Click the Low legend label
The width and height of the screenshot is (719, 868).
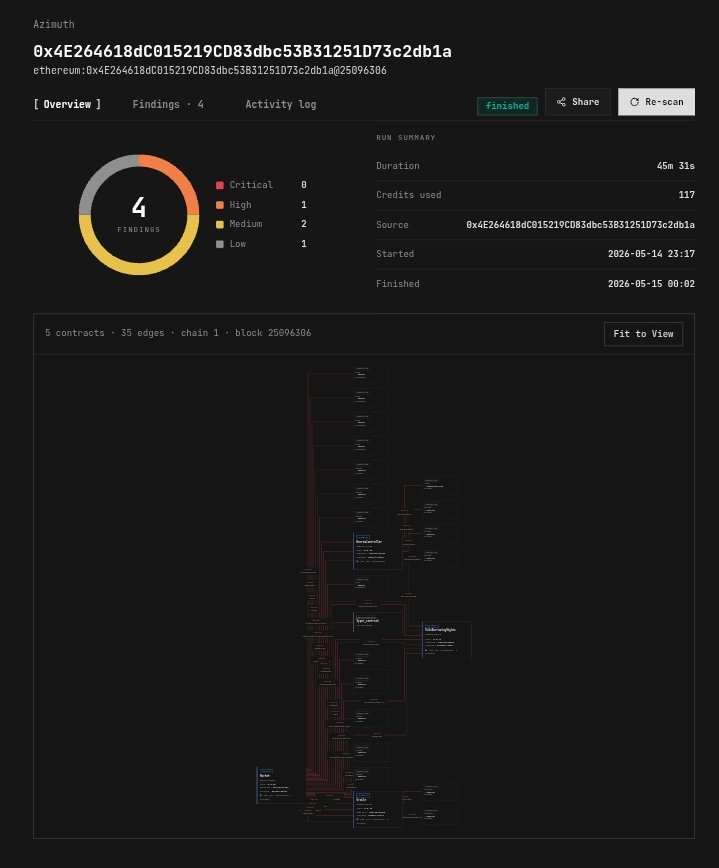tap(237, 244)
